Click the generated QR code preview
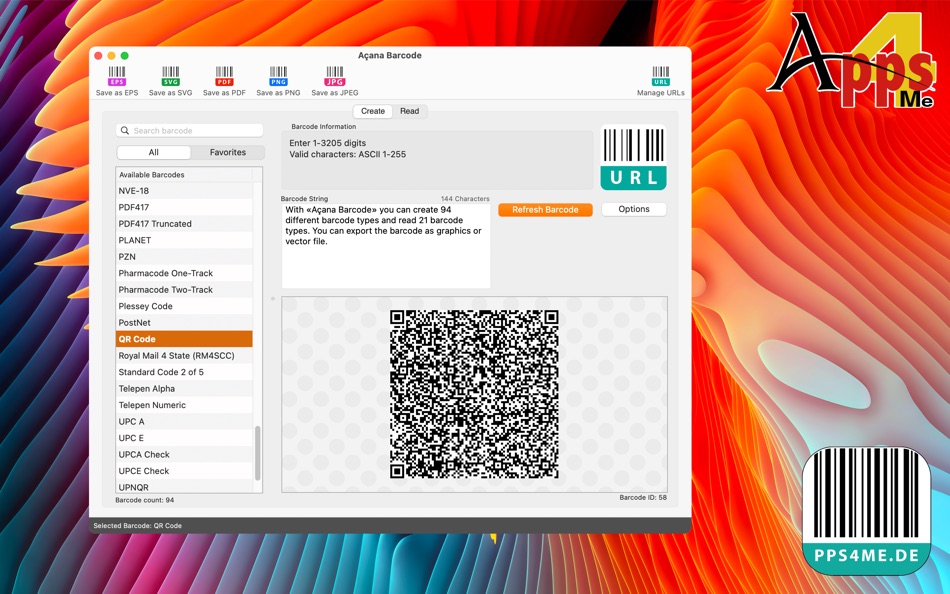 coord(474,394)
